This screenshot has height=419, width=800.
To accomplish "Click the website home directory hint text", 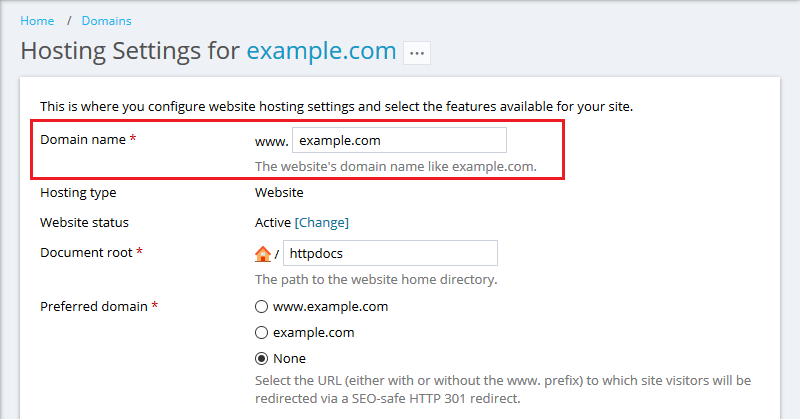I will [x=376, y=280].
